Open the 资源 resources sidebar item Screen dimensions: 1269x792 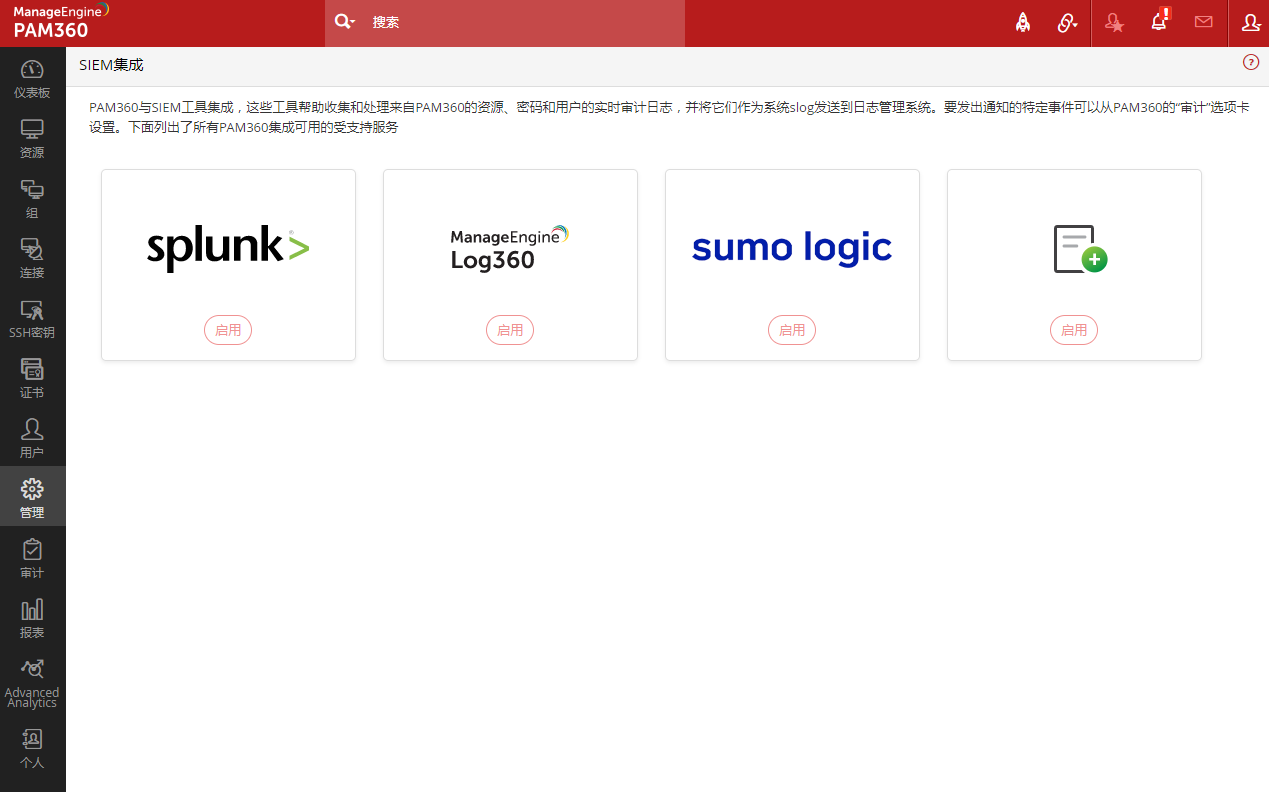(x=32, y=139)
